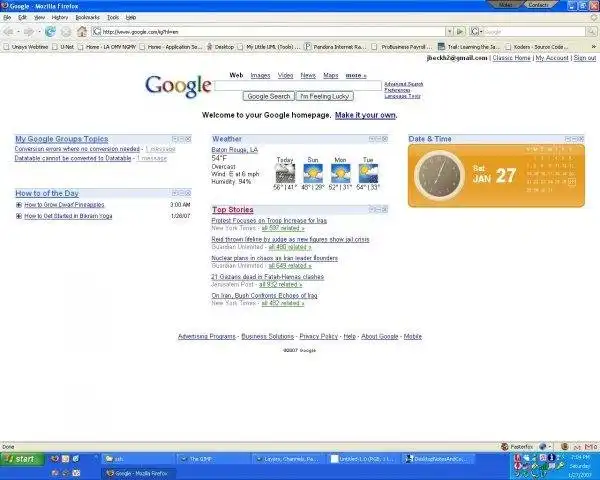The height and width of the screenshot is (480, 600).
Task: Close the Weather gadget
Action: coord(385,139)
